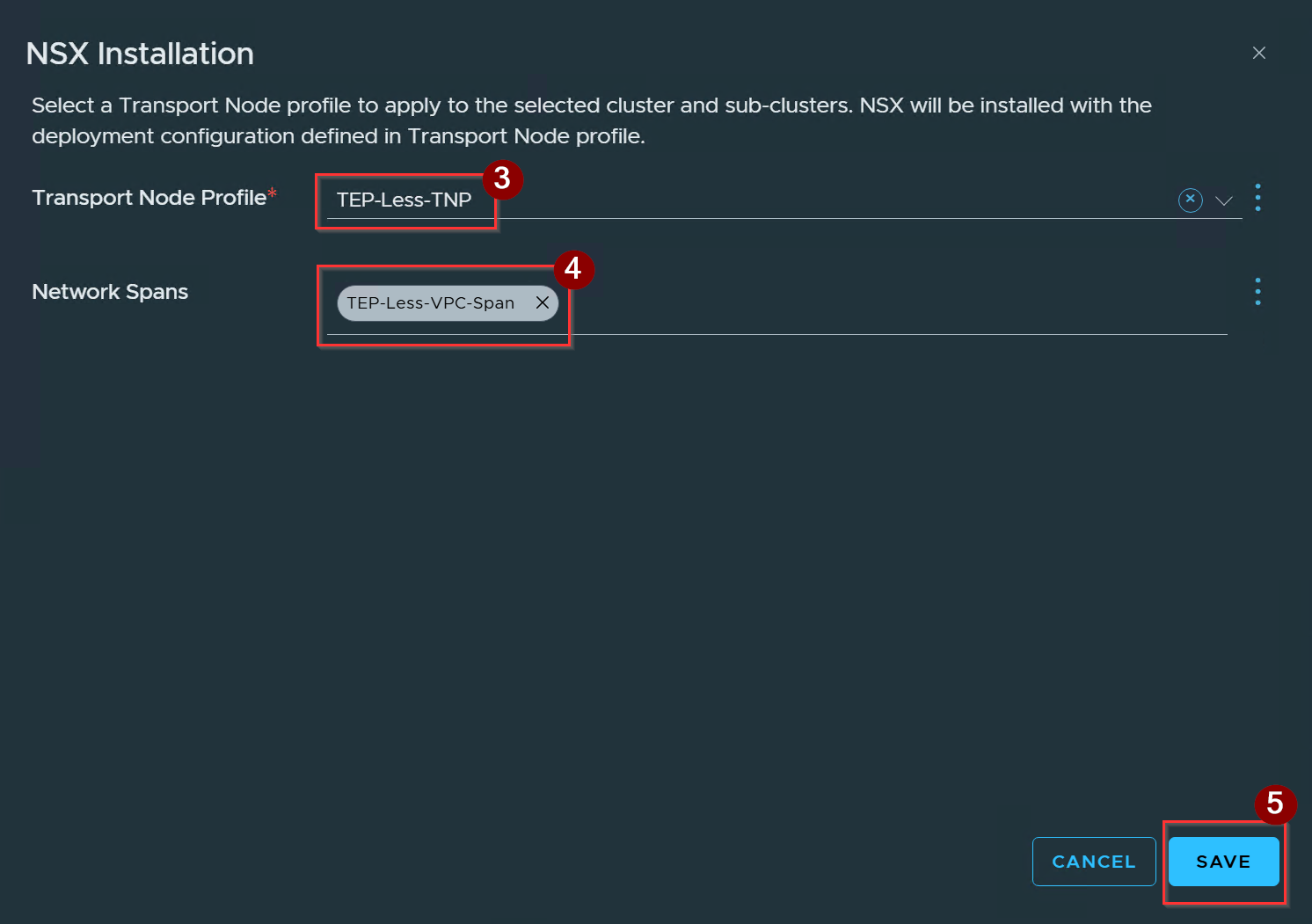The width and height of the screenshot is (1312, 924).
Task: Click the Transport Node Profile field label
Action: [x=149, y=198]
